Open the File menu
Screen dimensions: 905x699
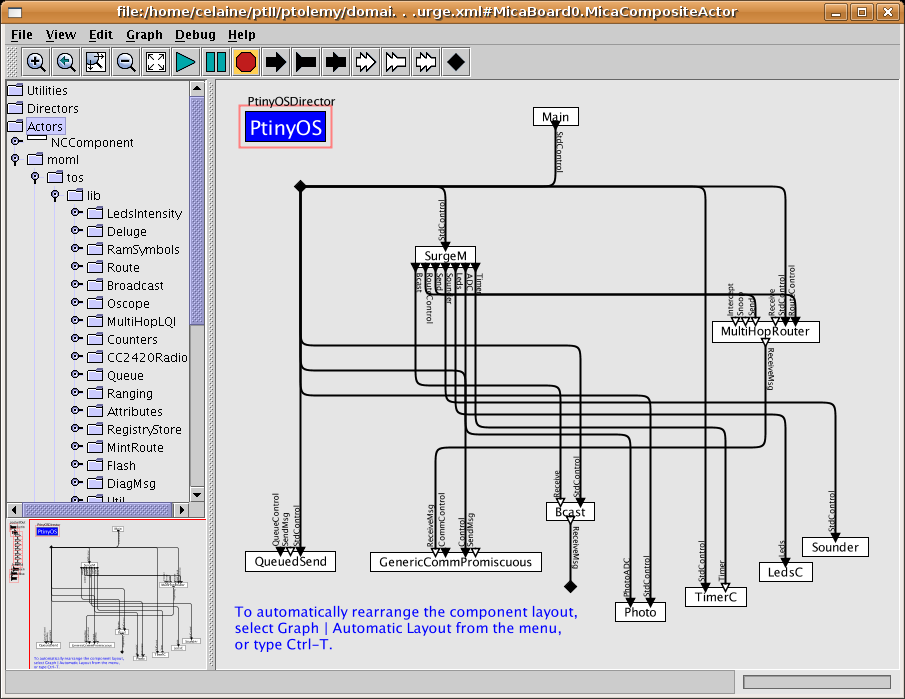(22, 35)
